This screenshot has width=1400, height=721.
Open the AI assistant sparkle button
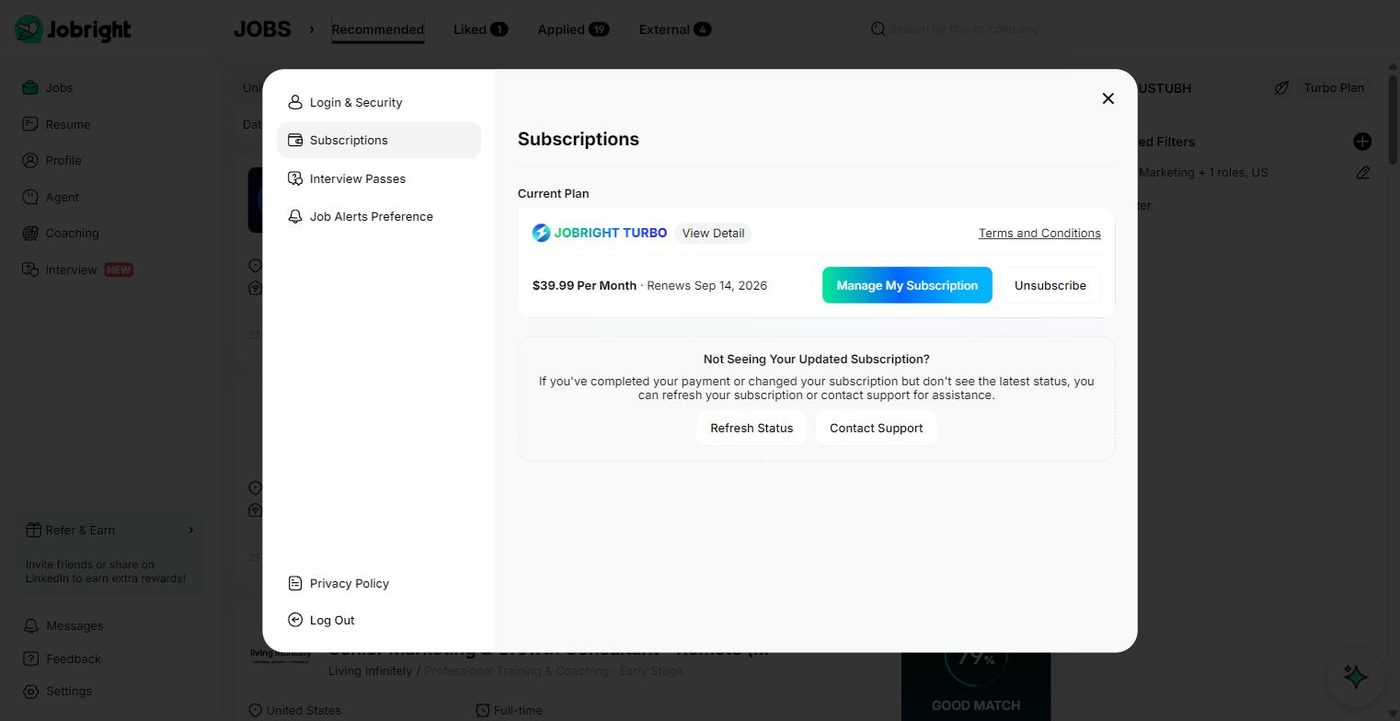1356,677
